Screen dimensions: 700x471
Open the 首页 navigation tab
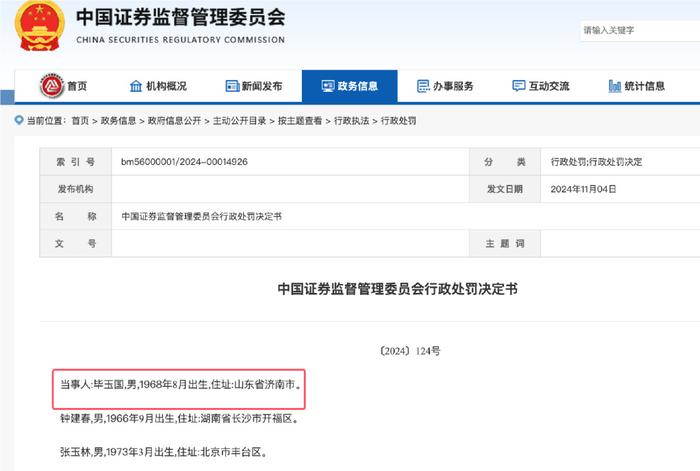63,86
